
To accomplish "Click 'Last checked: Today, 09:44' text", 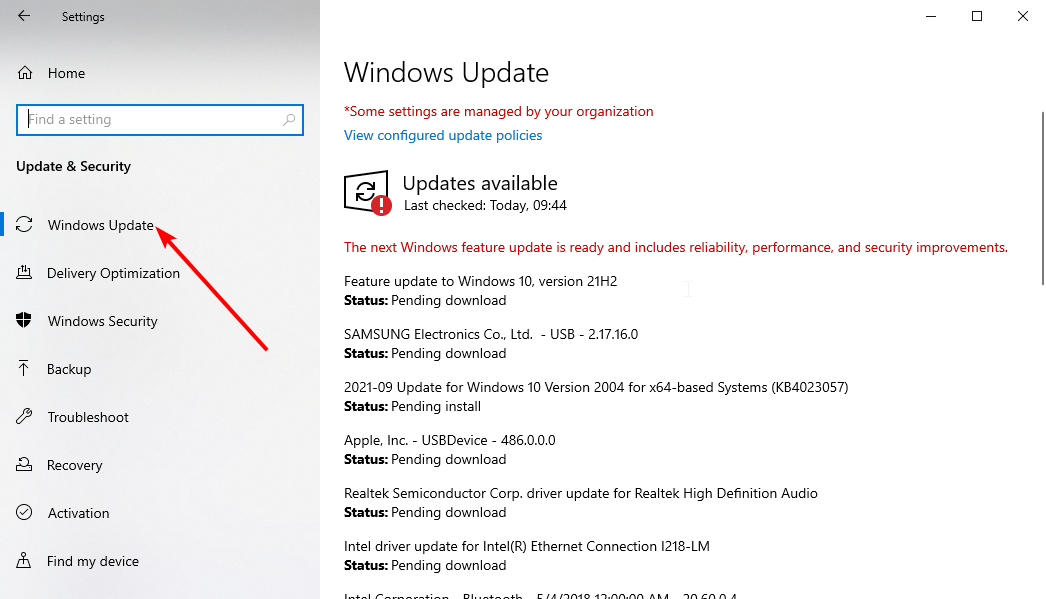I will pyautogui.click(x=485, y=205).
